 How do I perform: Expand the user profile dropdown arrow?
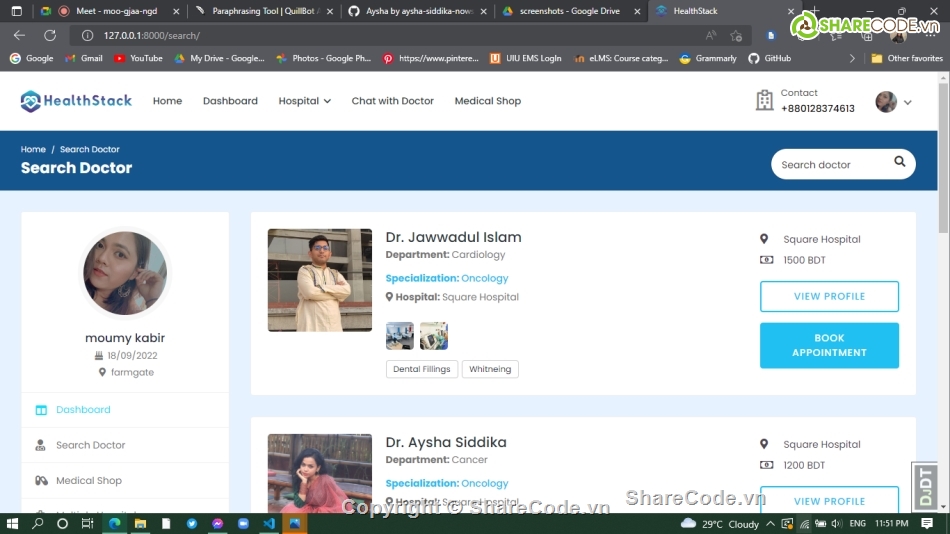[908, 102]
